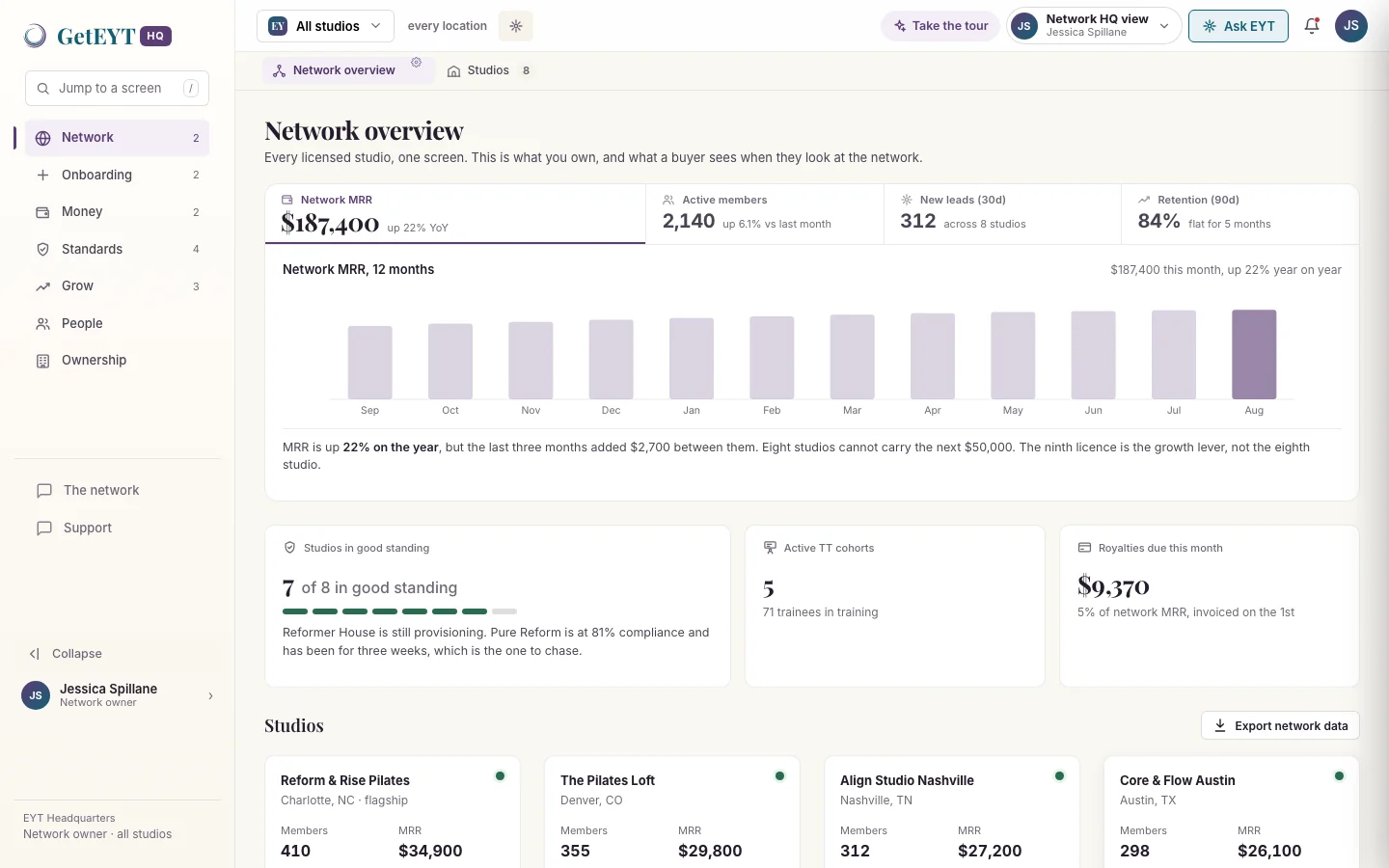Viewport: 1389px width, 868px height.
Task: Open the Ownership section
Action: coord(117,361)
